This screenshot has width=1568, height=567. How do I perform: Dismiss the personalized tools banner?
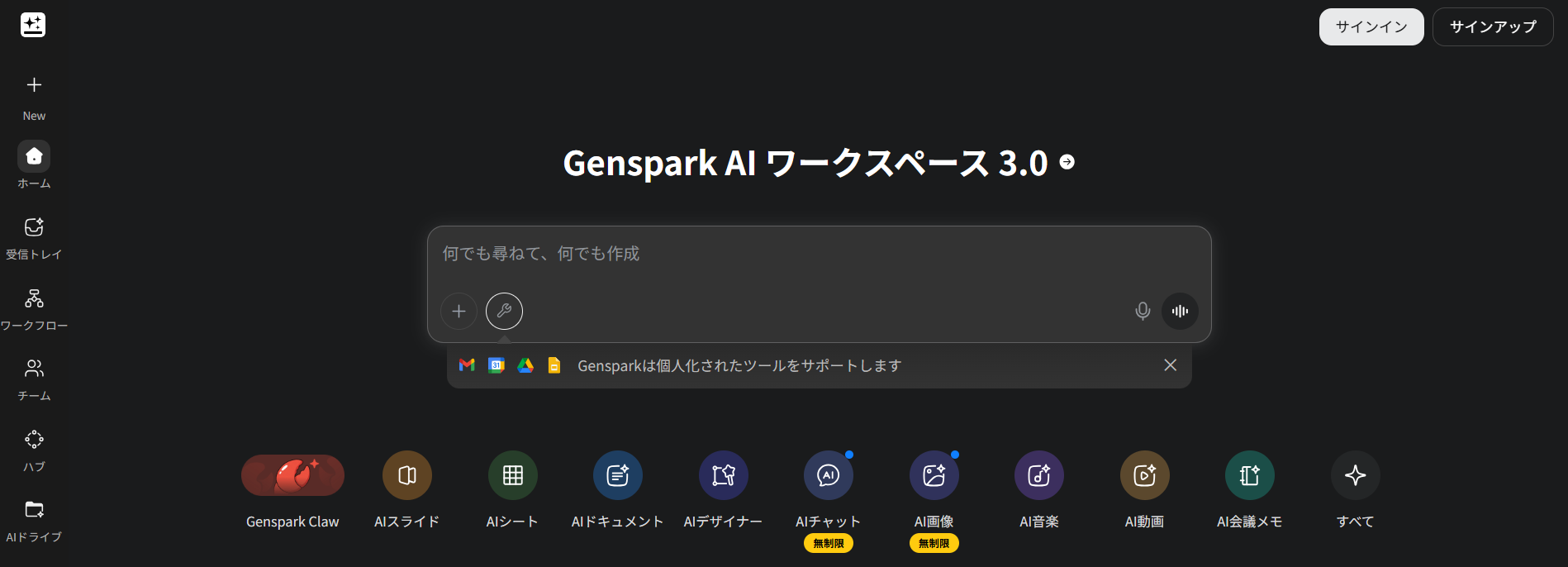1171,365
